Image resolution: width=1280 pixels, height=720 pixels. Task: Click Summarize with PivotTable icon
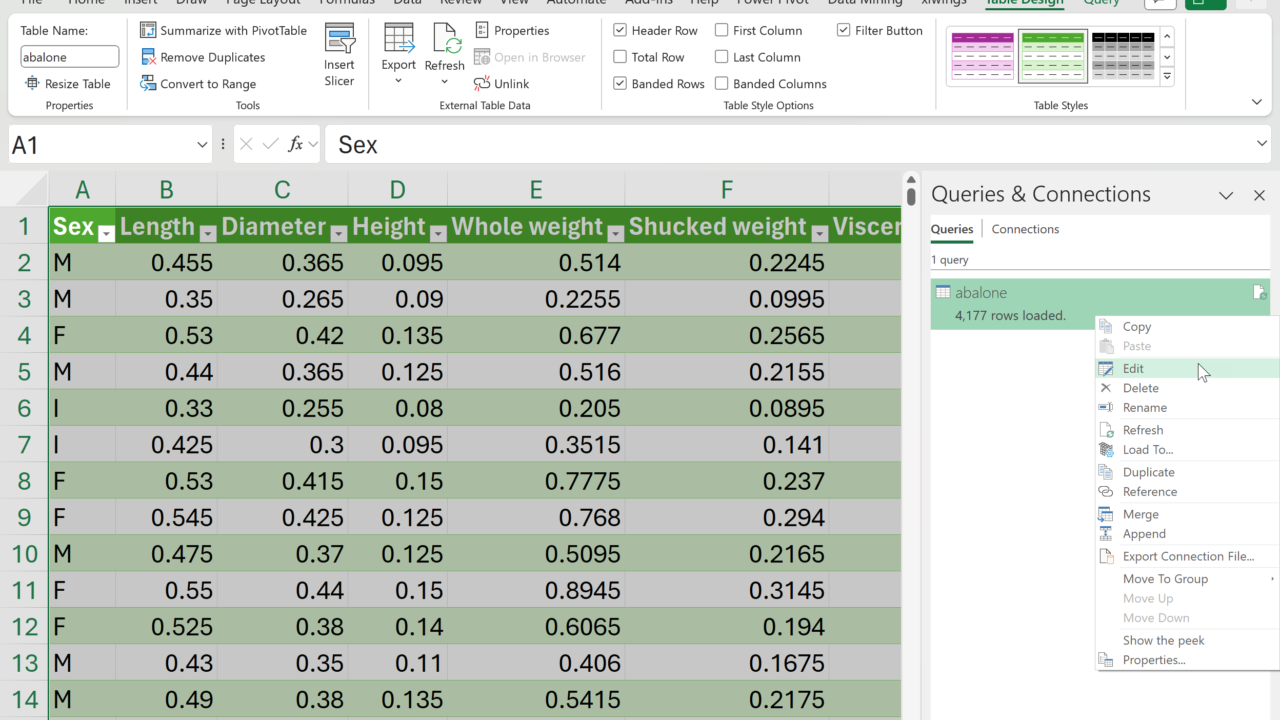148,31
